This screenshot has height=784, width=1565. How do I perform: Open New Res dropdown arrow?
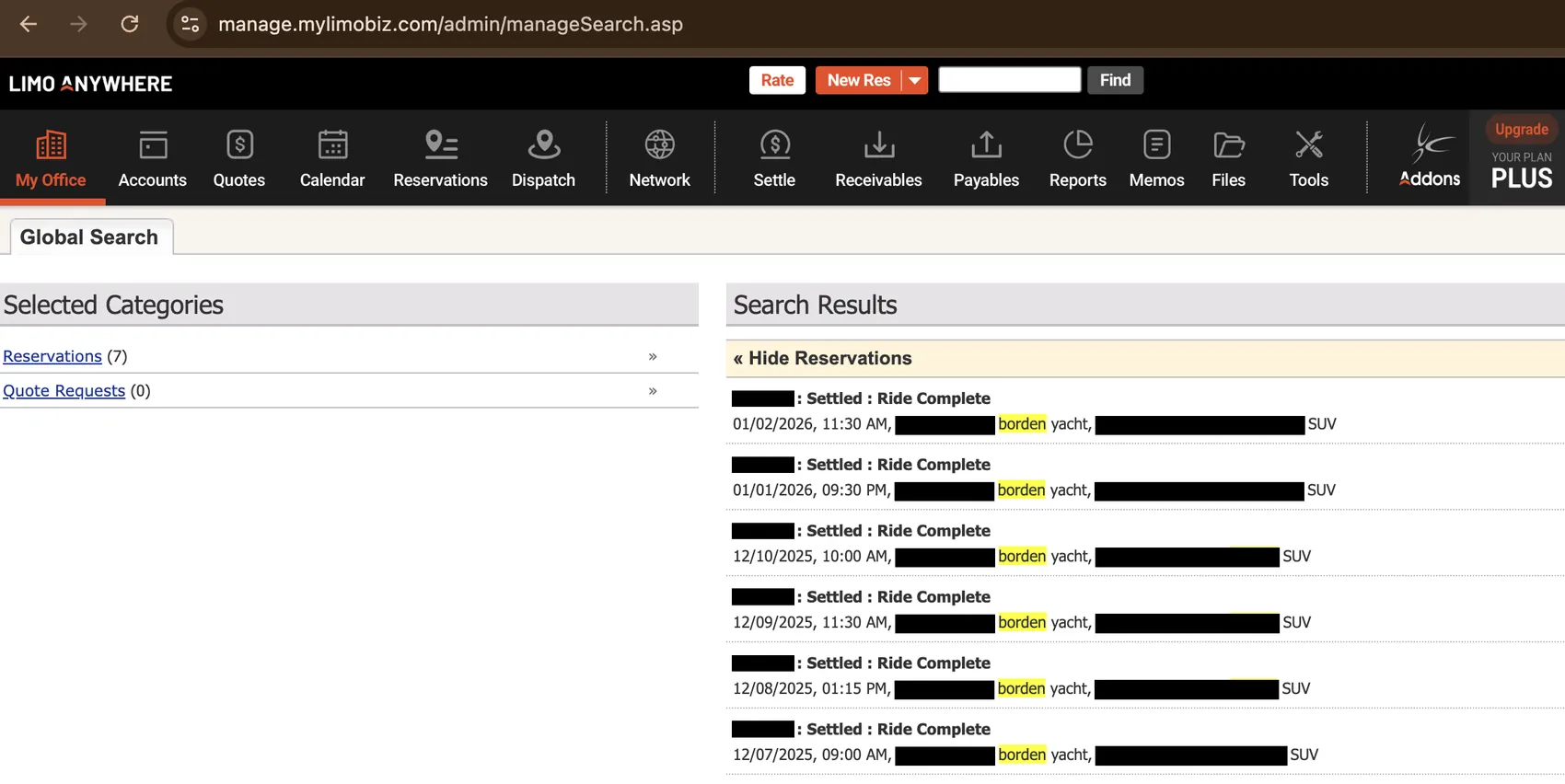[x=914, y=80]
